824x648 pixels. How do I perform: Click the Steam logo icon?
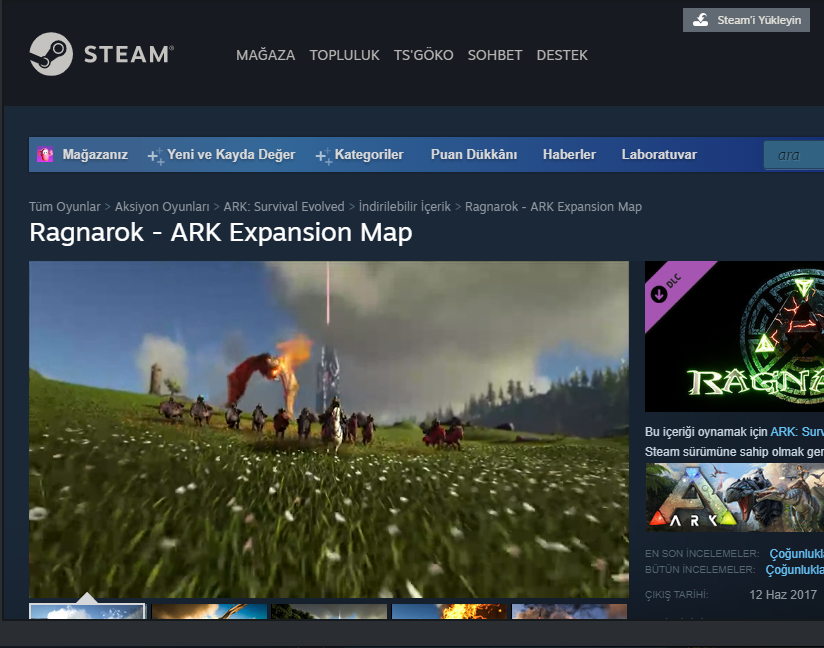[x=51, y=54]
